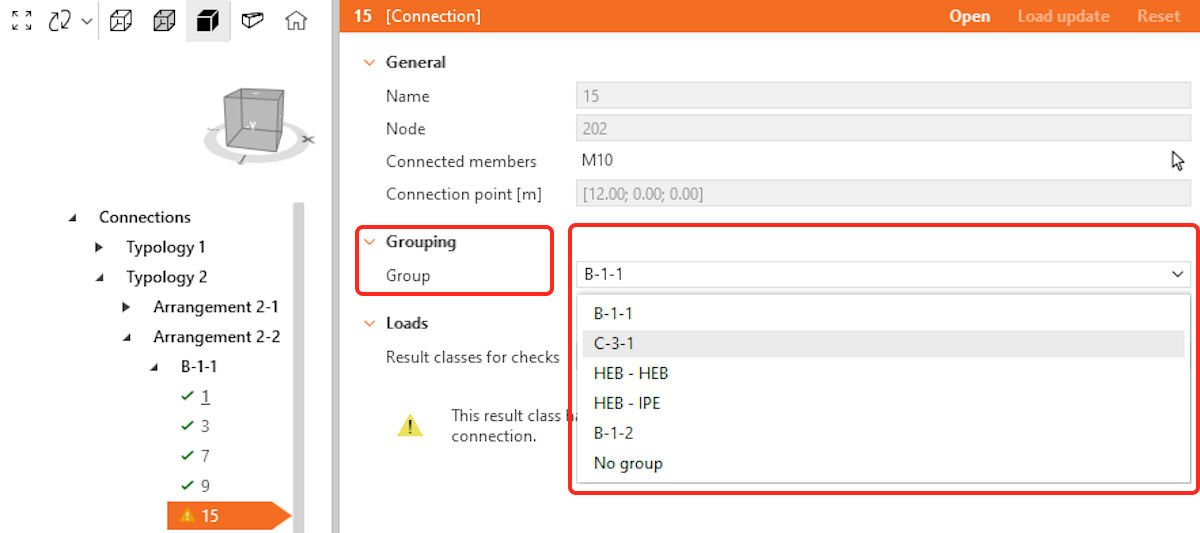1200x533 pixels.
Task: Select connection 7 in the tree
Action: click(204, 456)
